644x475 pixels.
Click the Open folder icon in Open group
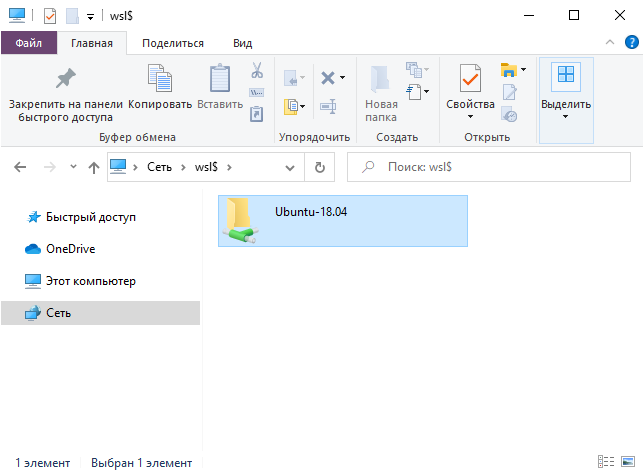coord(508,70)
